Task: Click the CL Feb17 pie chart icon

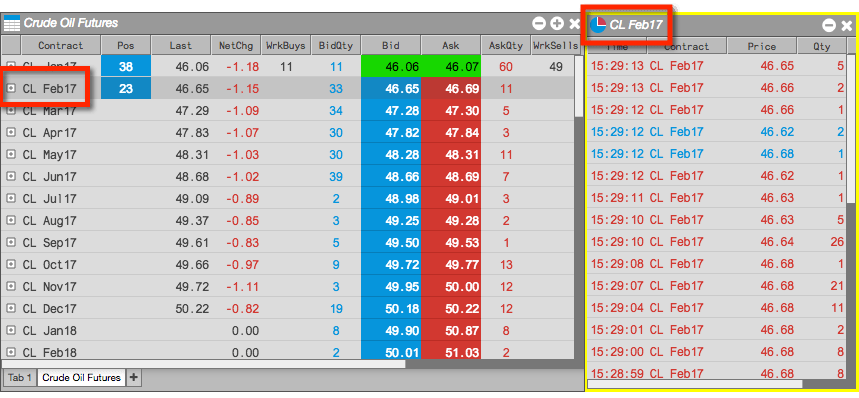Action: (x=598, y=24)
